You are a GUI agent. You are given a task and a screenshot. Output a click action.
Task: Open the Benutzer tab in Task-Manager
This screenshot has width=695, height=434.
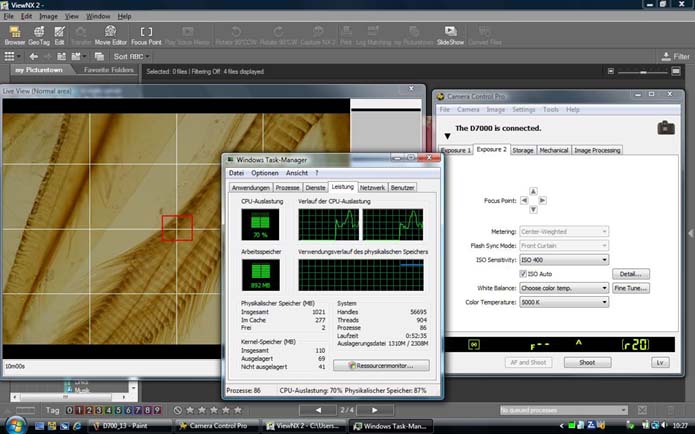coord(402,188)
